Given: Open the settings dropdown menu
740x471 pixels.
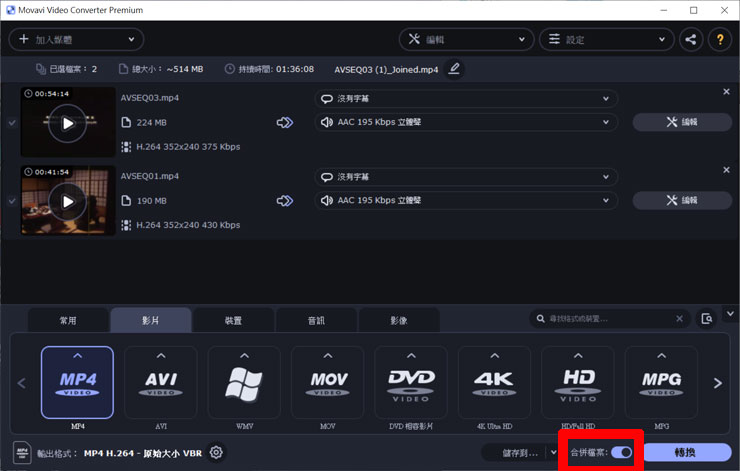Looking at the screenshot, I should tap(606, 39).
